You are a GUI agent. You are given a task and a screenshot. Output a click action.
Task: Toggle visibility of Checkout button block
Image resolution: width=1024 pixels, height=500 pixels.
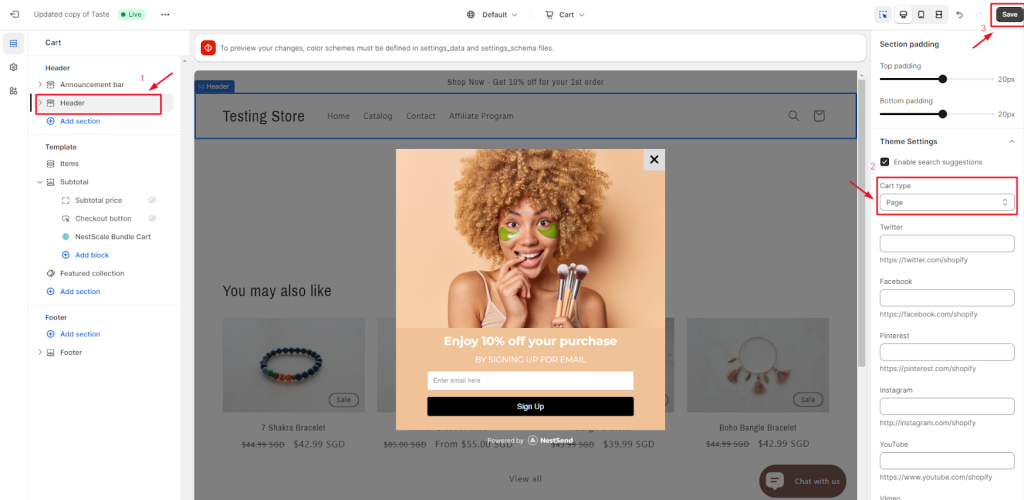[152, 219]
